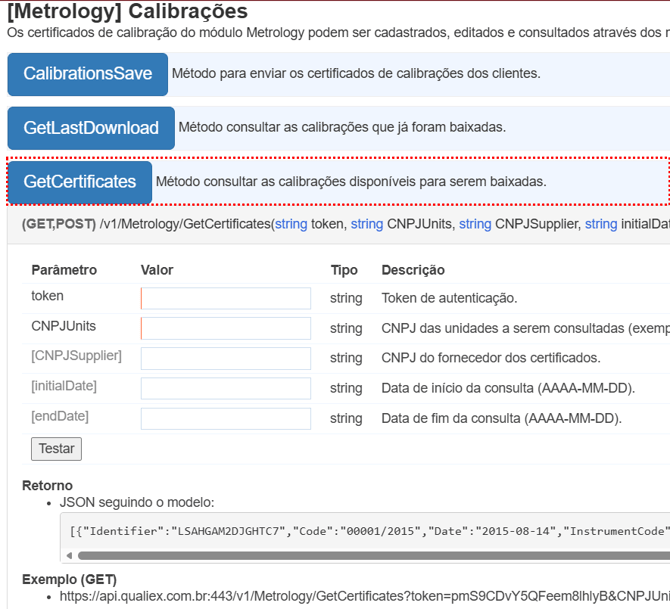670x609 pixels.
Task: Click the token parameter name label
Action: coord(47,297)
